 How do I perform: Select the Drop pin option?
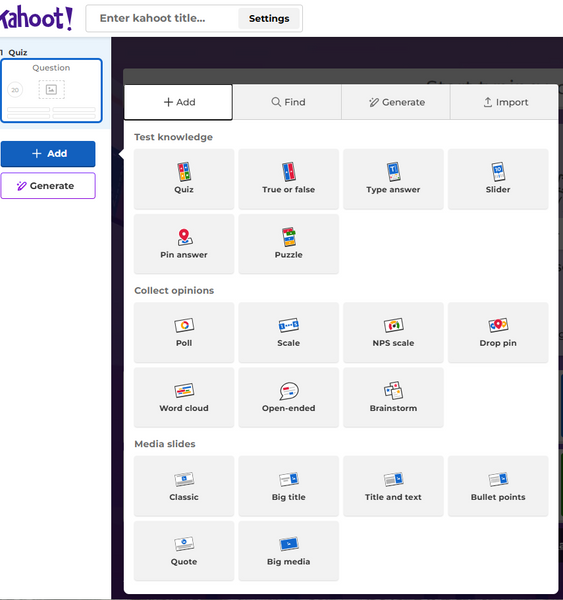coord(498,333)
